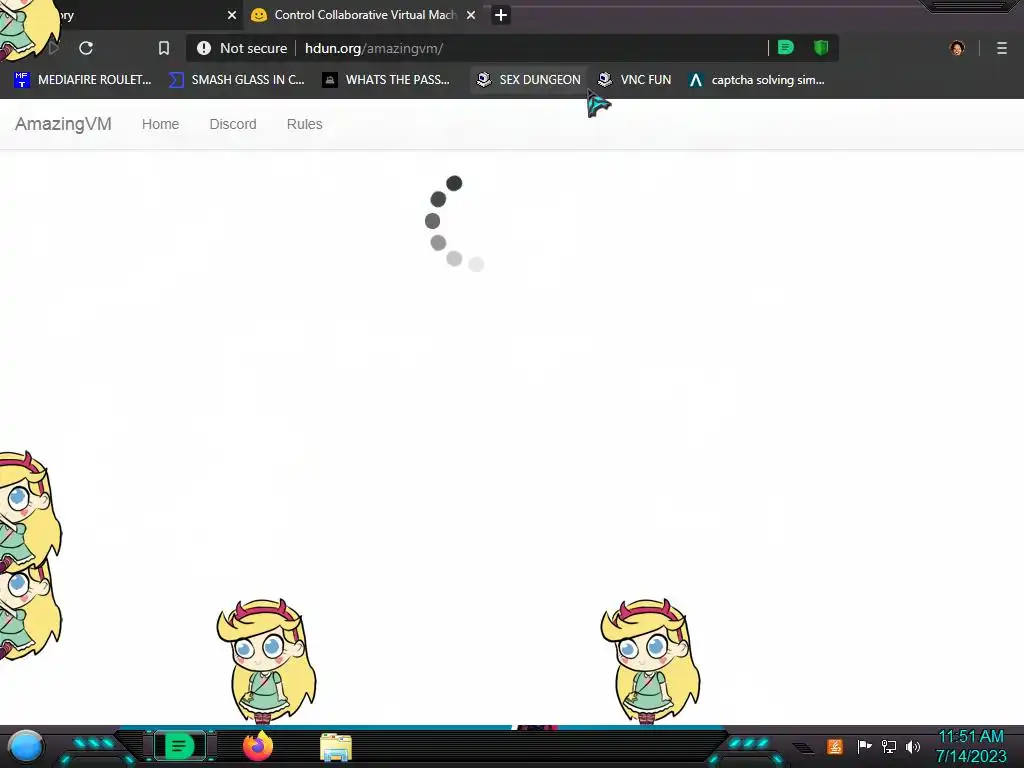The height and width of the screenshot is (768, 1024).
Task: Open the green chat app on the taskbar
Action: (180, 746)
